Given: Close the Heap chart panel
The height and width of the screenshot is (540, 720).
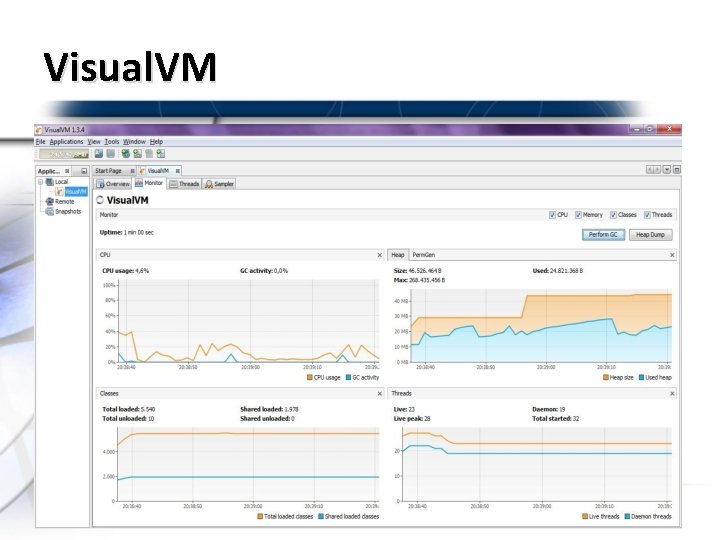Looking at the screenshot, I should [672, 255].
